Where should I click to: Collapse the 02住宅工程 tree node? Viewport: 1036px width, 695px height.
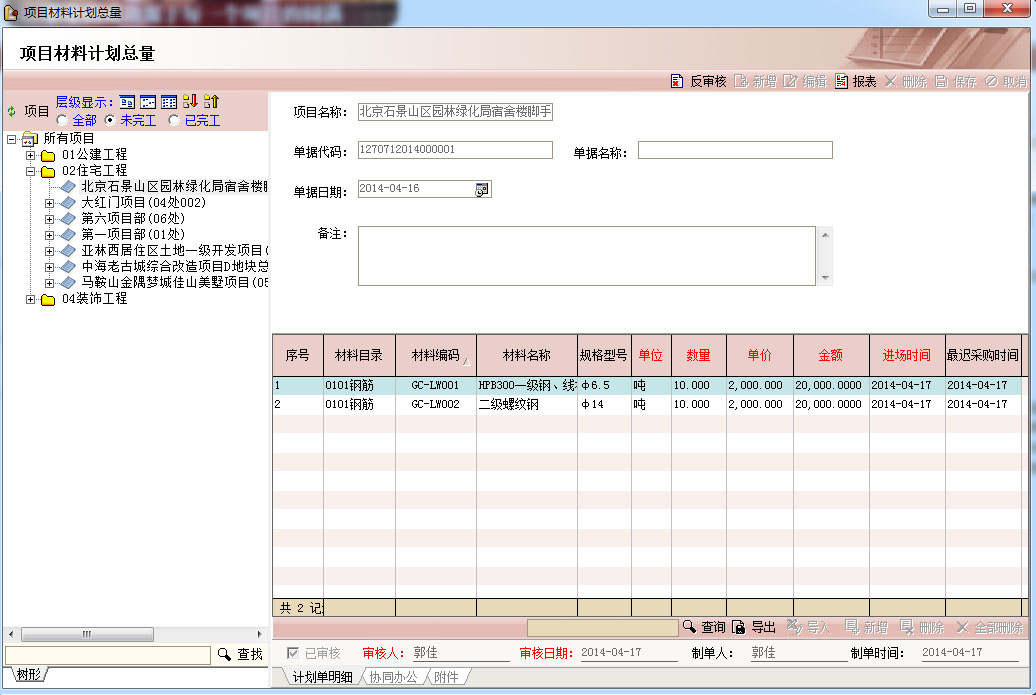(x=31, y=171)
